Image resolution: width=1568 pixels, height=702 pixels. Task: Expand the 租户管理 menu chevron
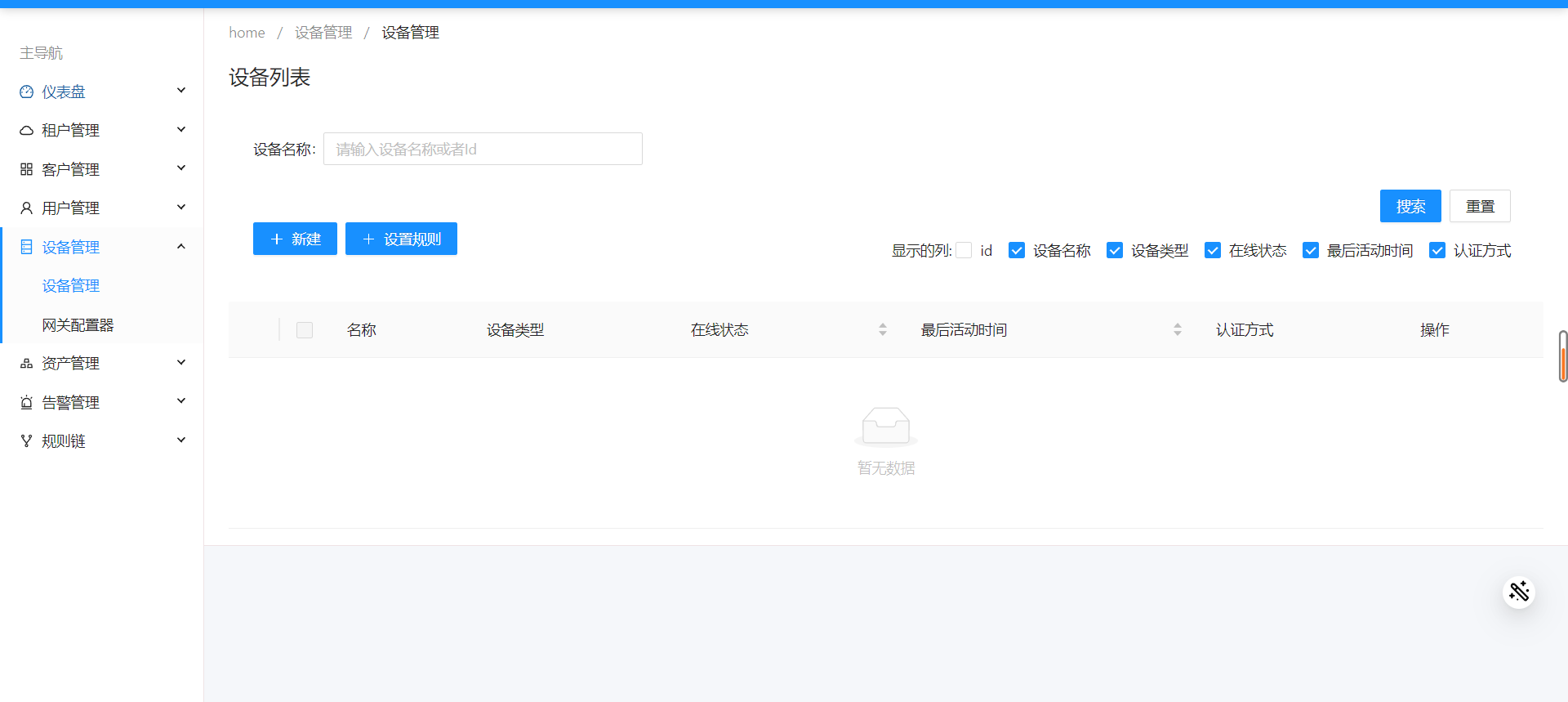pyautogui.click(x=181, y=129)
